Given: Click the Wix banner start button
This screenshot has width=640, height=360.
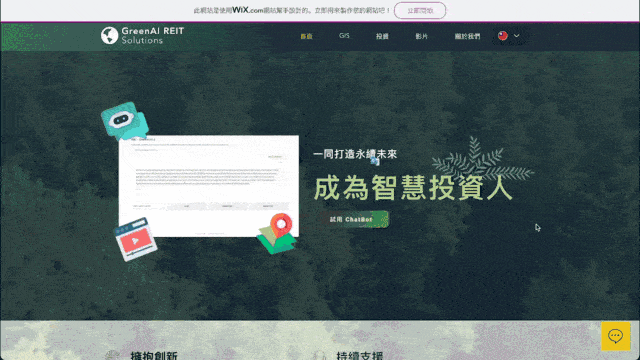Looking at the screenshot, I should click(x=420, y=11).
